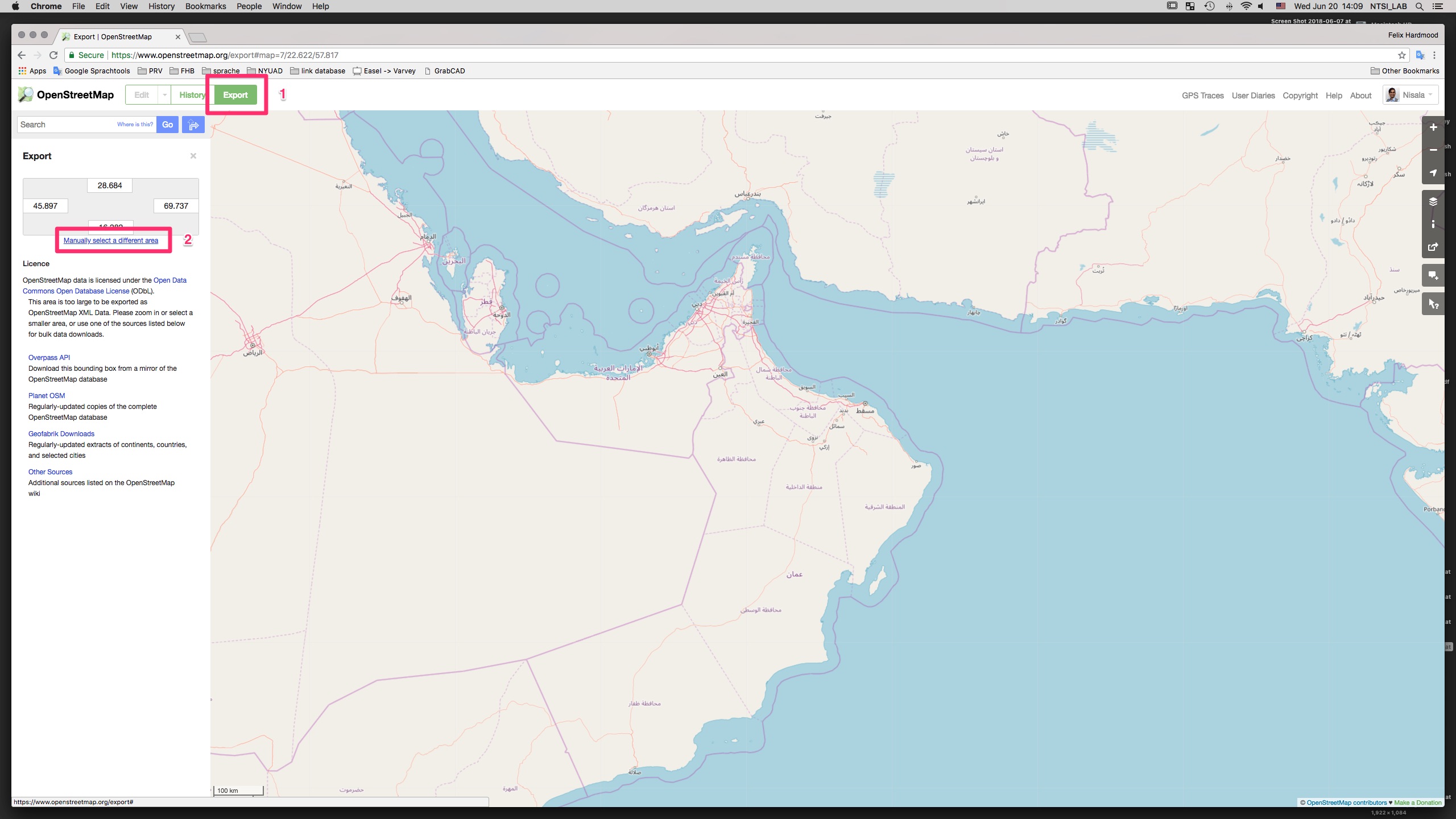Bookmark this page with the star icon
The width and height of the screenshot is (1456, 819).
[1401, 55]
